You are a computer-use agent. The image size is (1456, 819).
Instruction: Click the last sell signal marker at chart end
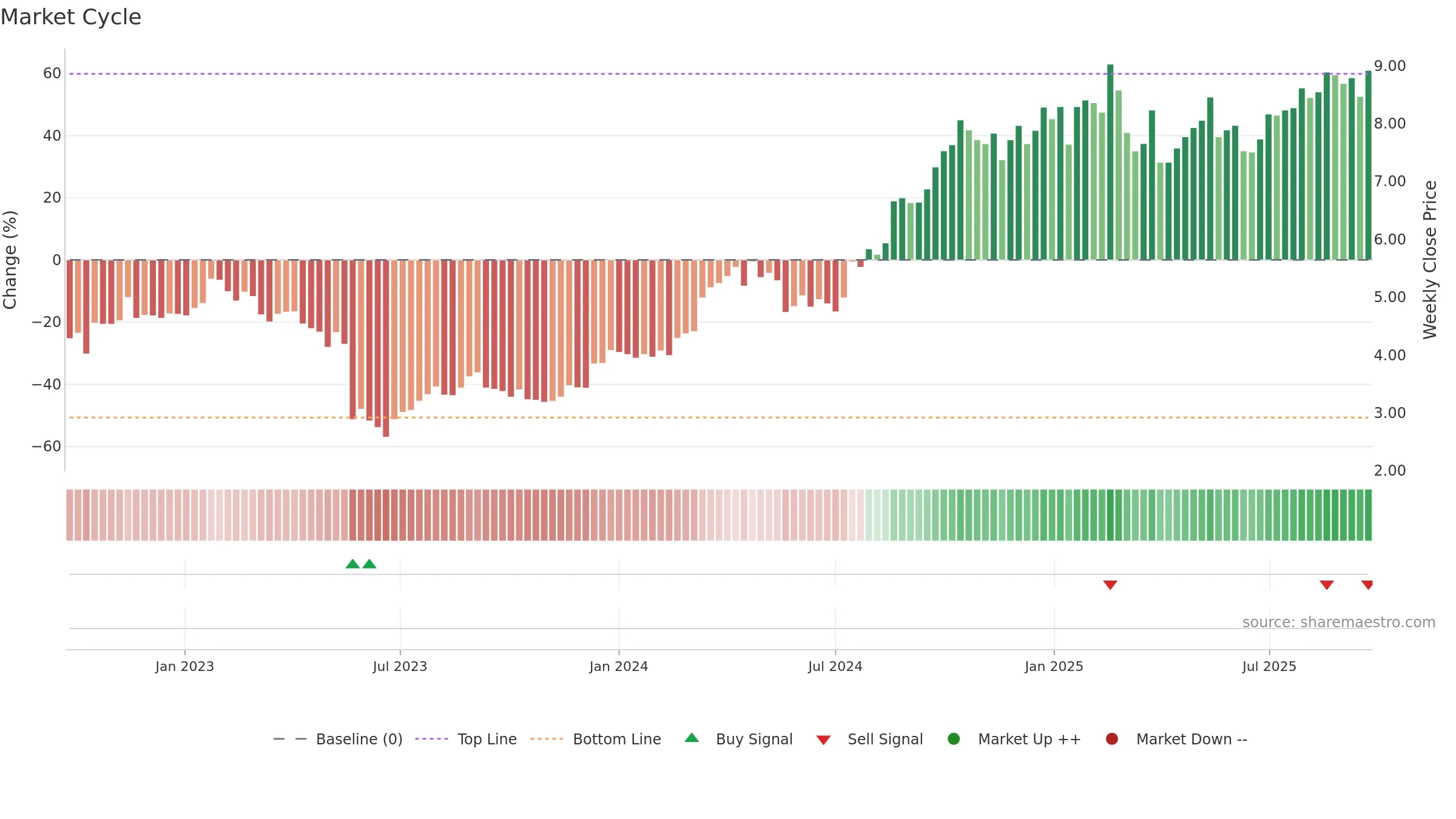click(x=1367, y=585)
